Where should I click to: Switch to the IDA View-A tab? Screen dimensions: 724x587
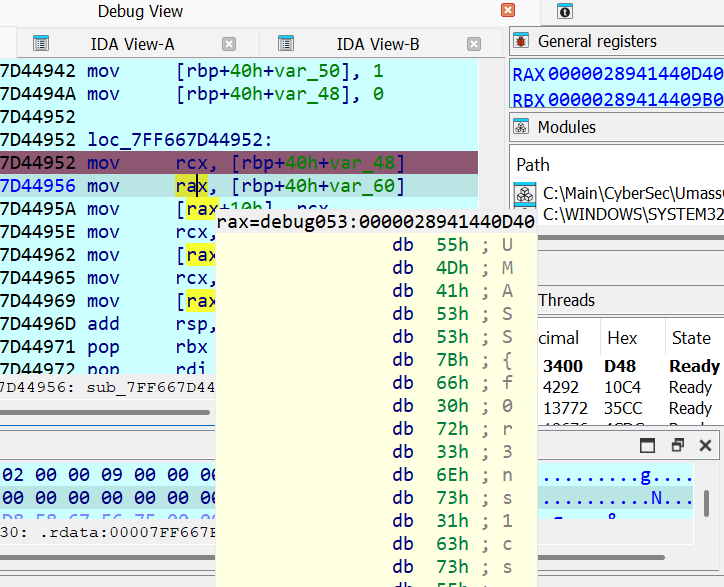point(132,44)
